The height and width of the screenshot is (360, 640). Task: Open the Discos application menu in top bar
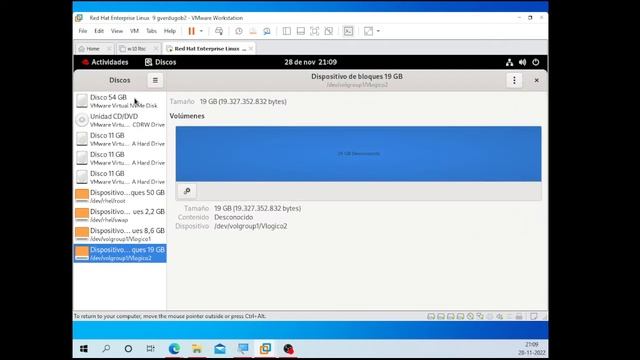tap(160, 62)
